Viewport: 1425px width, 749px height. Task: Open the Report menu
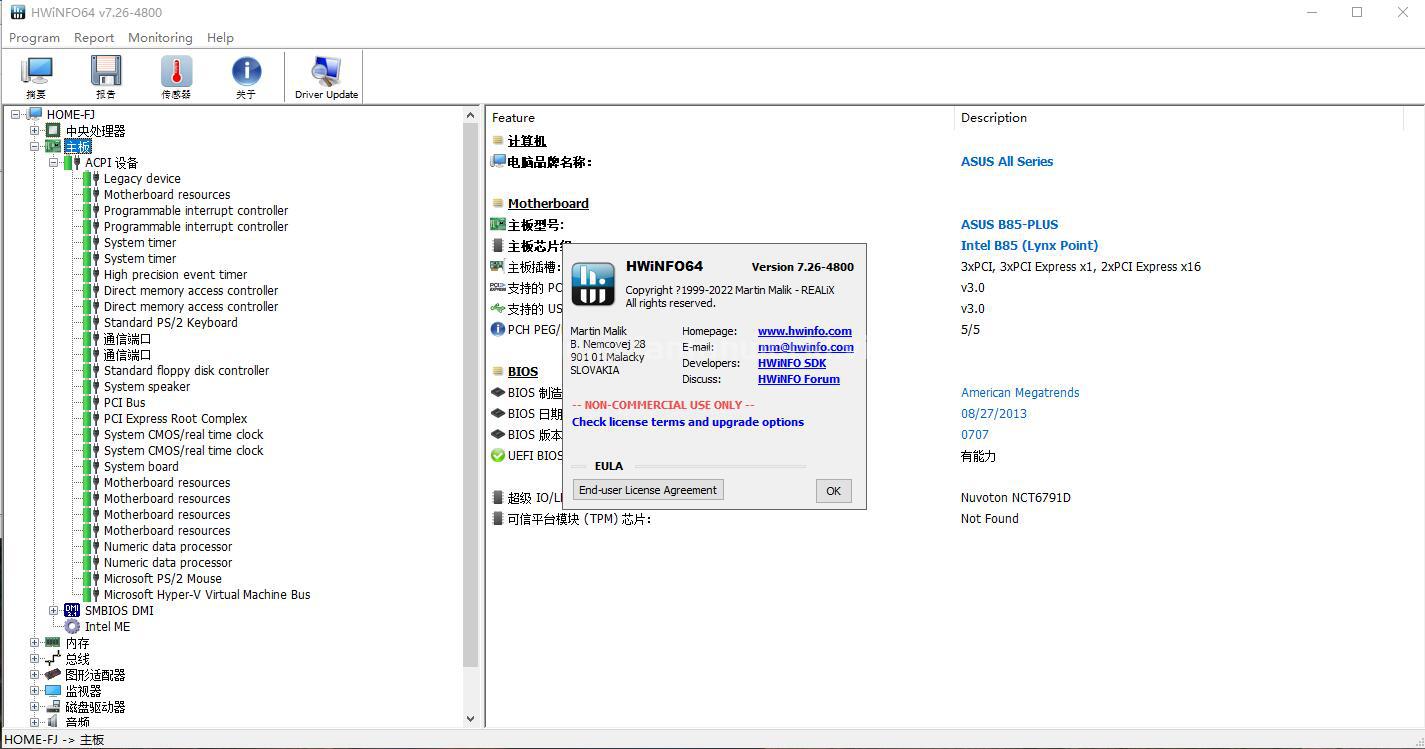[x=94, y=37]
